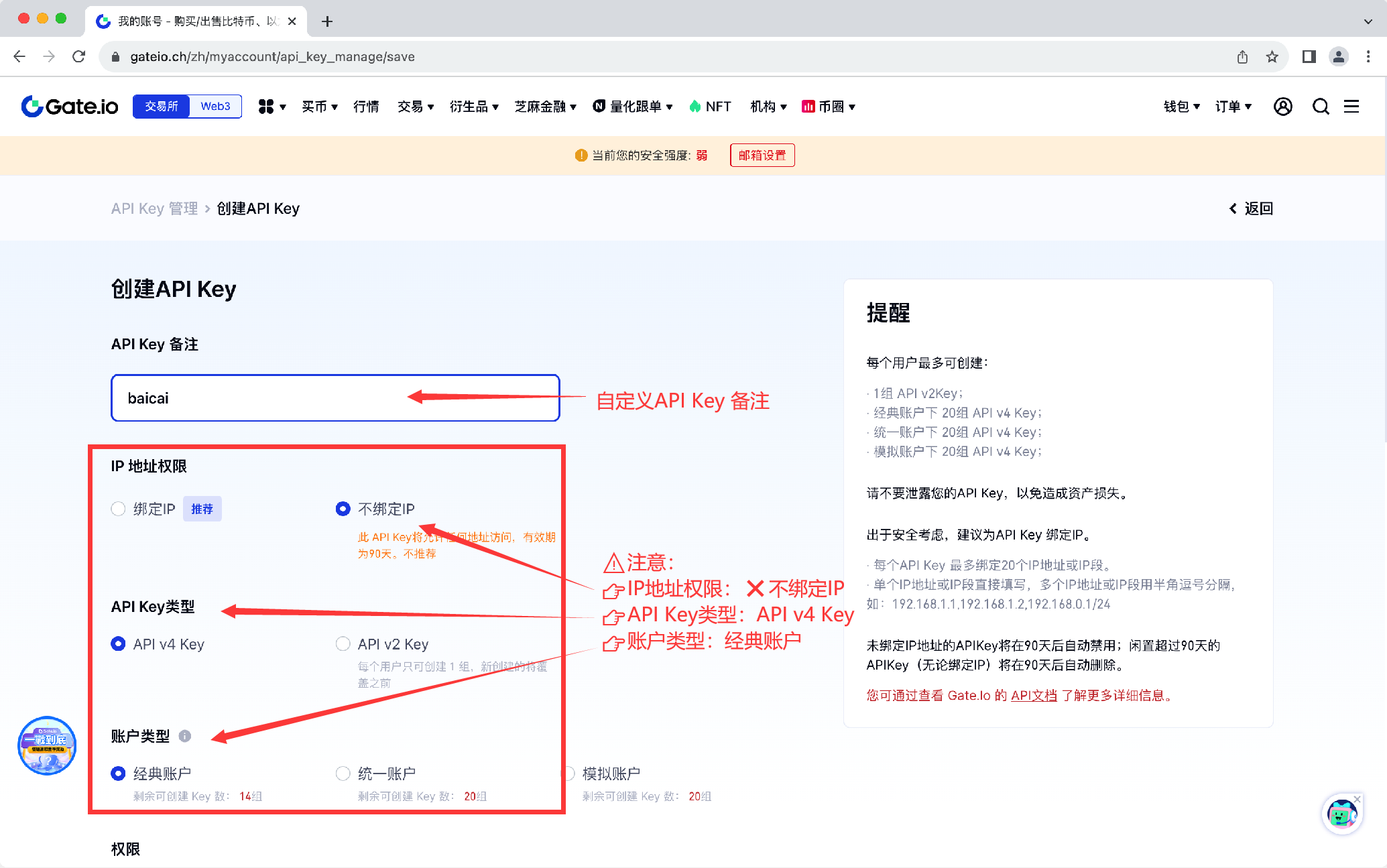Bookmark this page with star icon
Image resolution: width=1387 pixels, height=868 pixels.
(1272, 57)
